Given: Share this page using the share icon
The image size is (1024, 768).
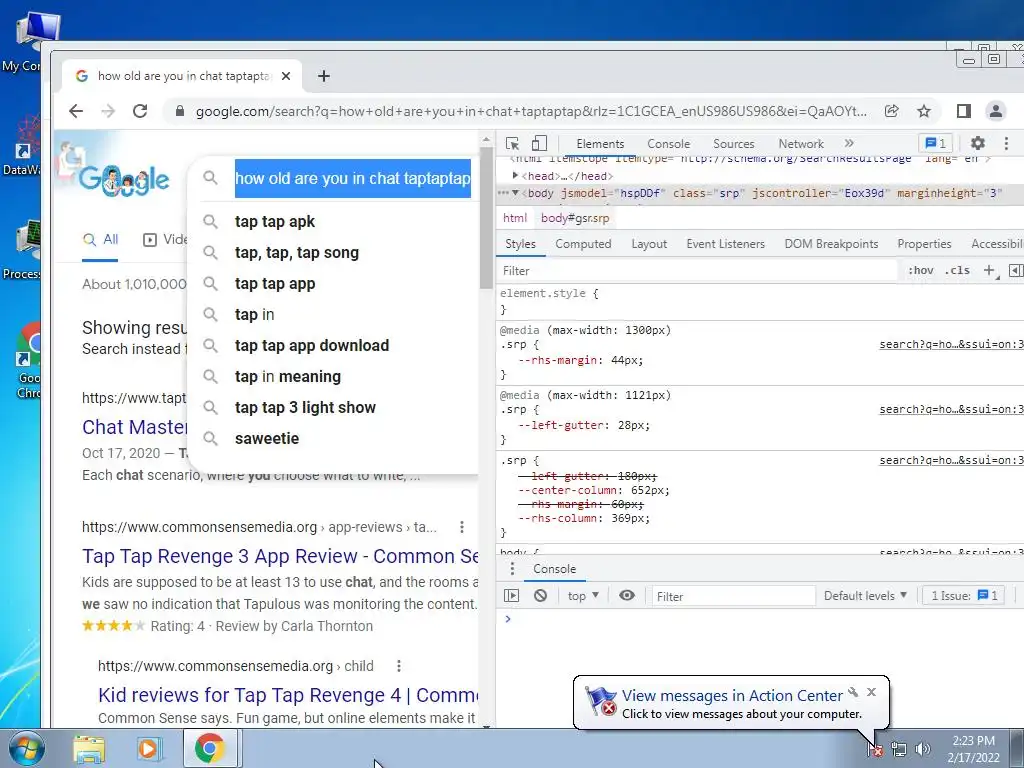Looking at the screenshot, I should click(x=891, y=111).
